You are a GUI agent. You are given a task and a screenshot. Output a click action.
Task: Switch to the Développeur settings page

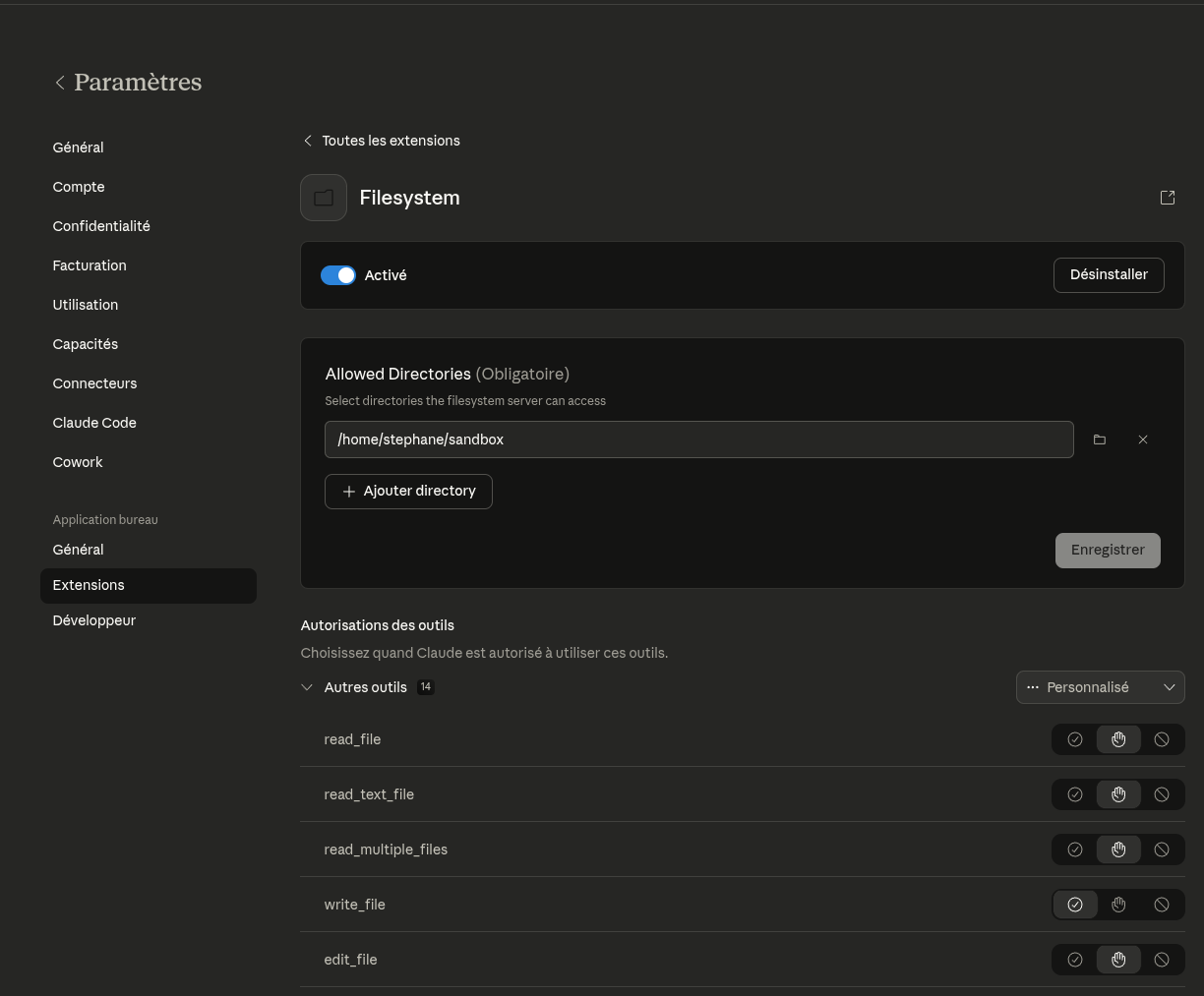pyautogui.click(x=94, y=620)
